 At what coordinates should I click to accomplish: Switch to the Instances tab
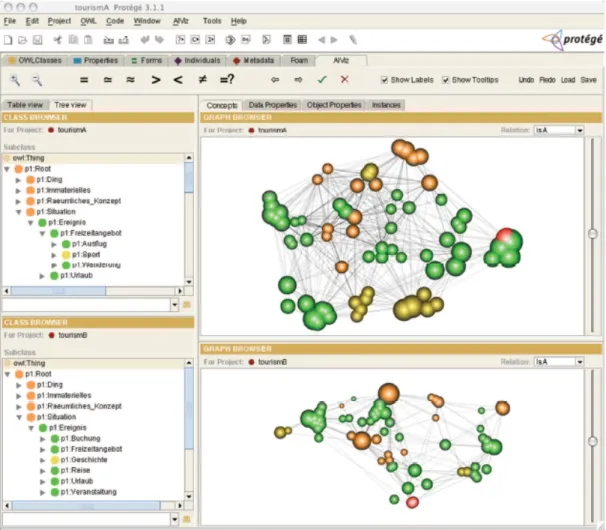(386, 105)
